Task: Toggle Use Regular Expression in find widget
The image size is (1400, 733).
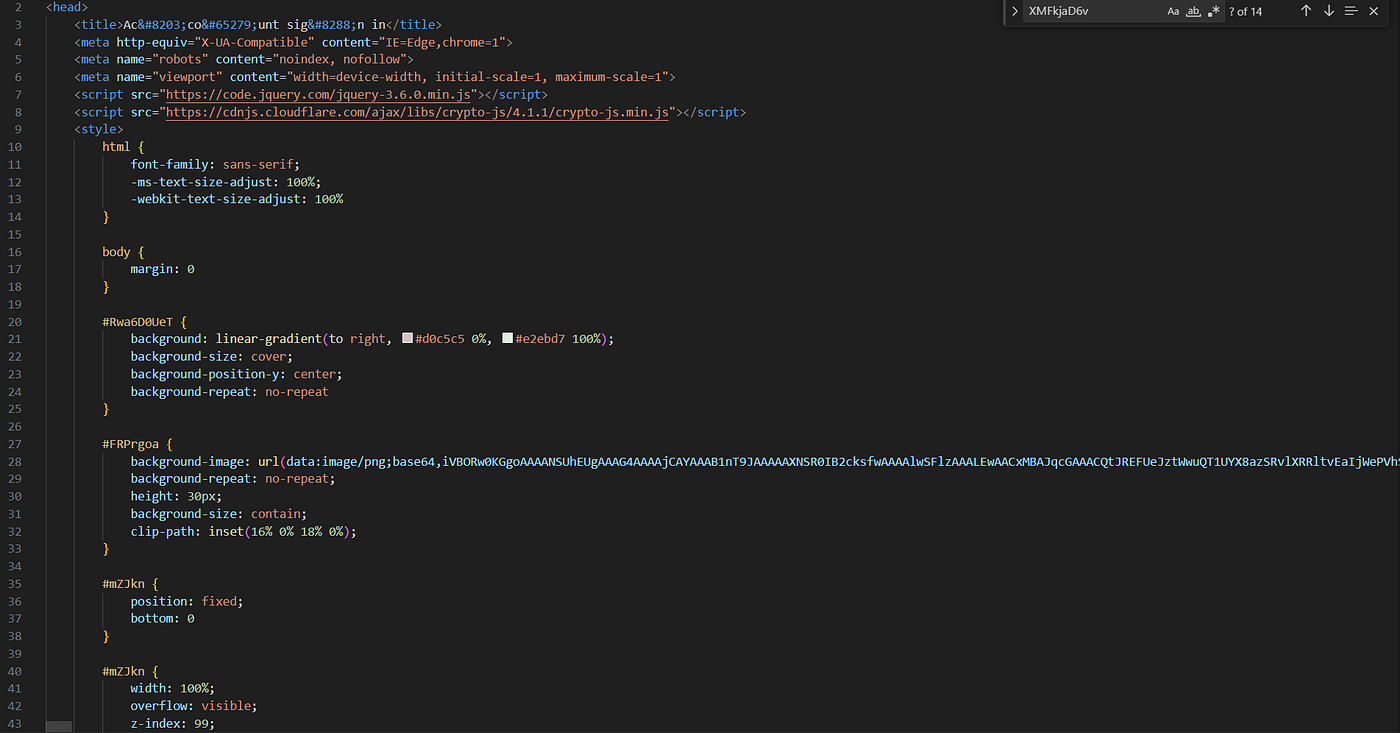Action: point(1214,11)
